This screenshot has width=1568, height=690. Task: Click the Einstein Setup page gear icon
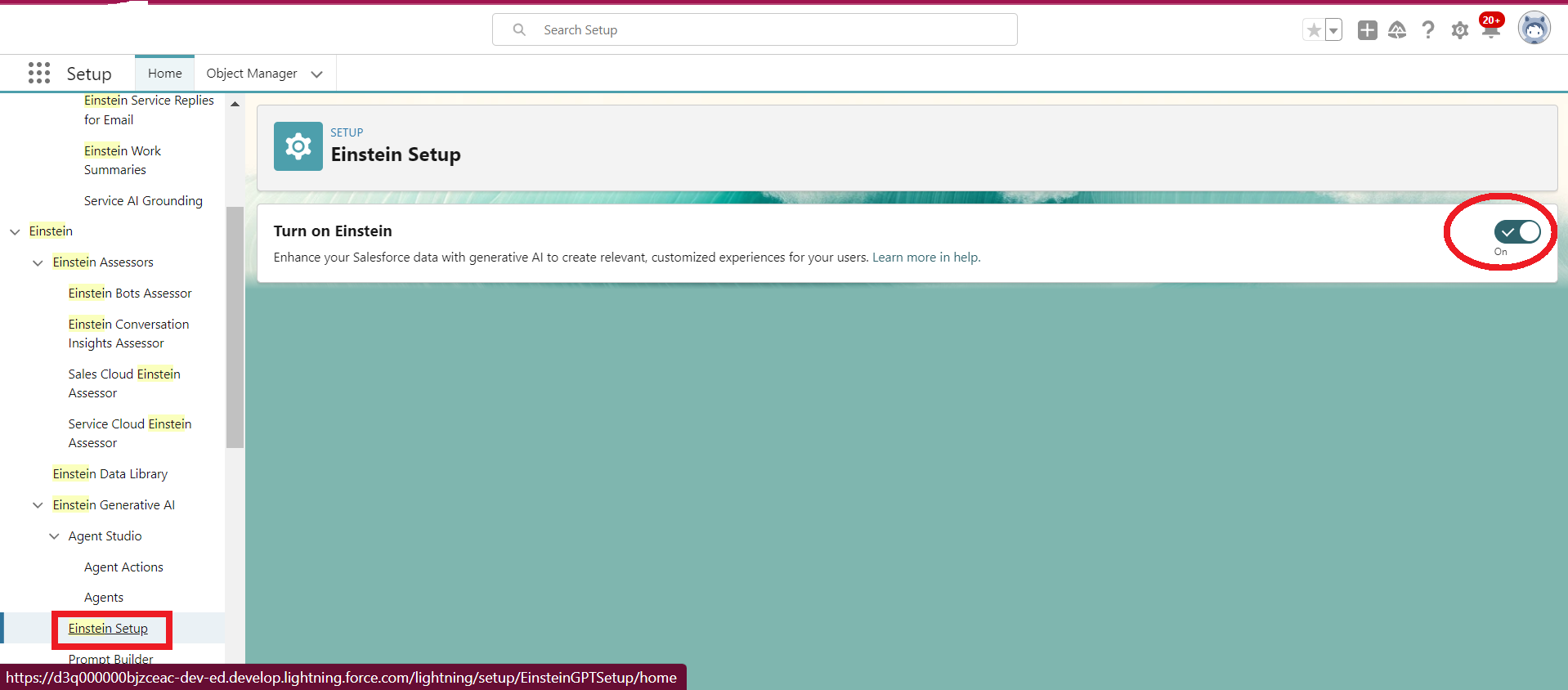[x=298, y=146]
